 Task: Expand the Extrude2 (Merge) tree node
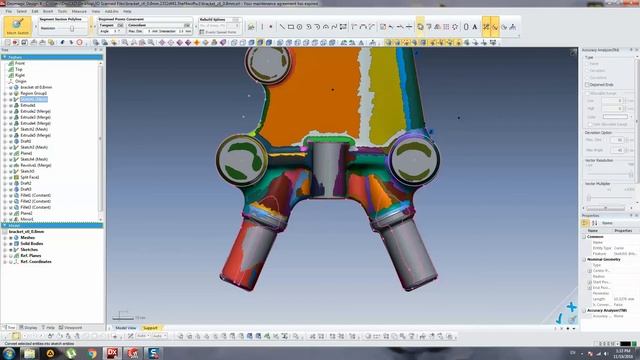tap(5, 111)
